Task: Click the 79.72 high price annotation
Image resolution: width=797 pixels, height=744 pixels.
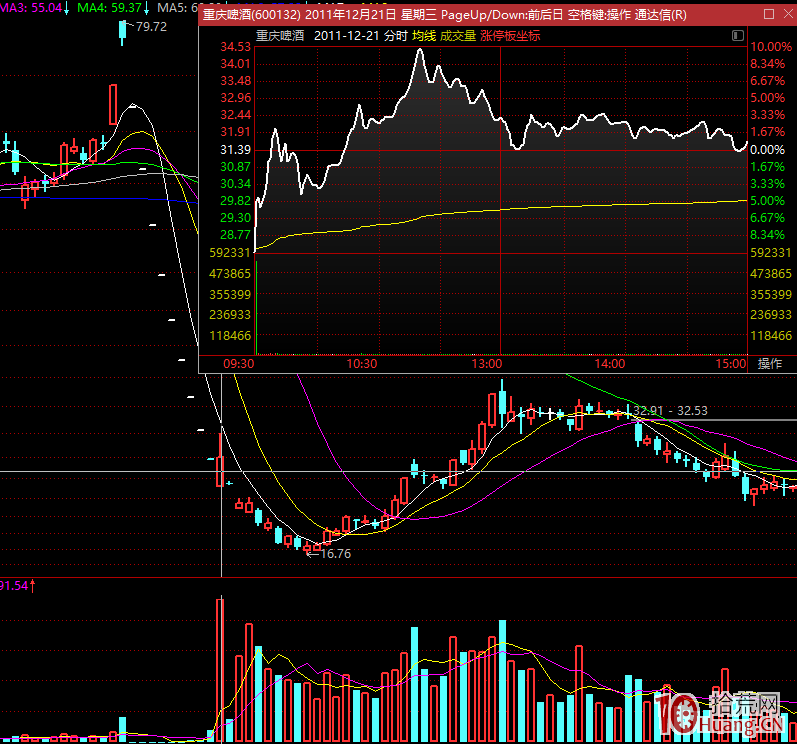Action: coord(151,26)
